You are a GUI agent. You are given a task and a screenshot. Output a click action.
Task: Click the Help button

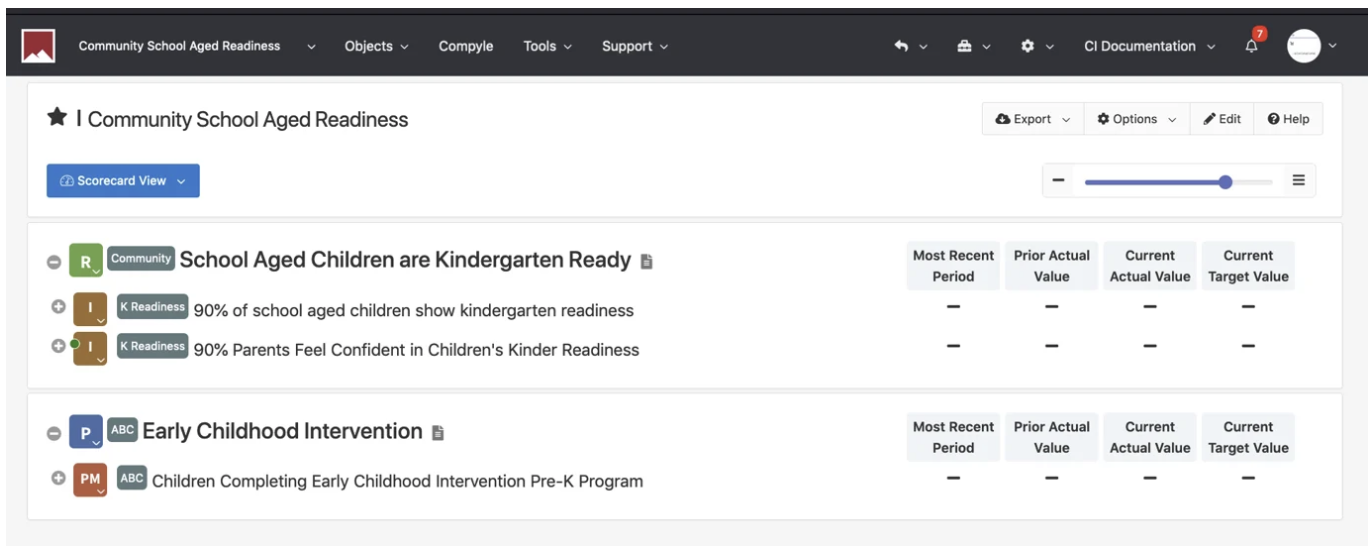pos(1288,119)
